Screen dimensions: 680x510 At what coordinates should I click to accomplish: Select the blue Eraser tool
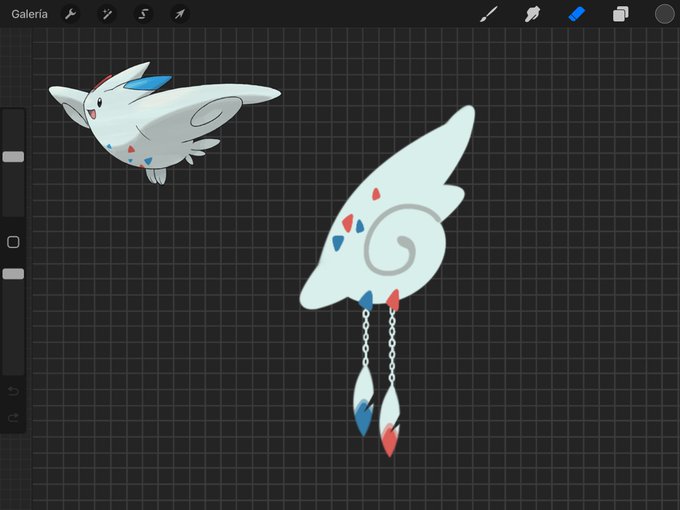[576, 14]
